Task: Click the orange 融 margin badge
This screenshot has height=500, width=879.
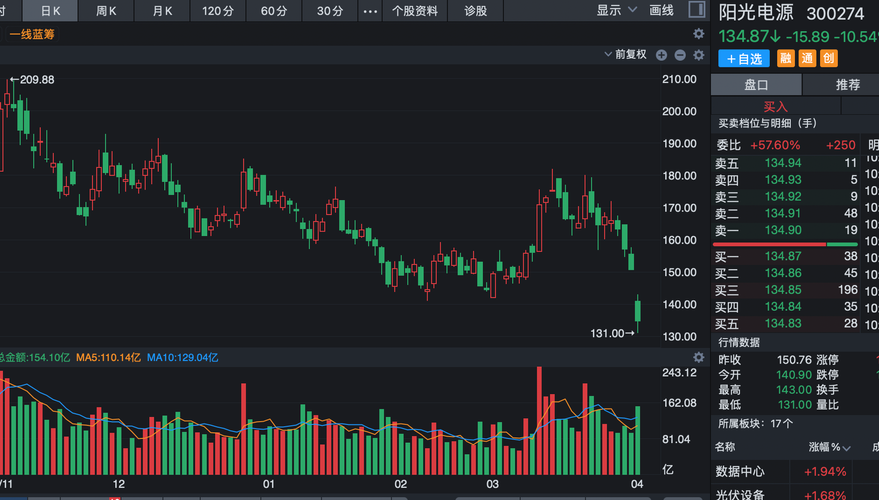Action: [786, 59]
